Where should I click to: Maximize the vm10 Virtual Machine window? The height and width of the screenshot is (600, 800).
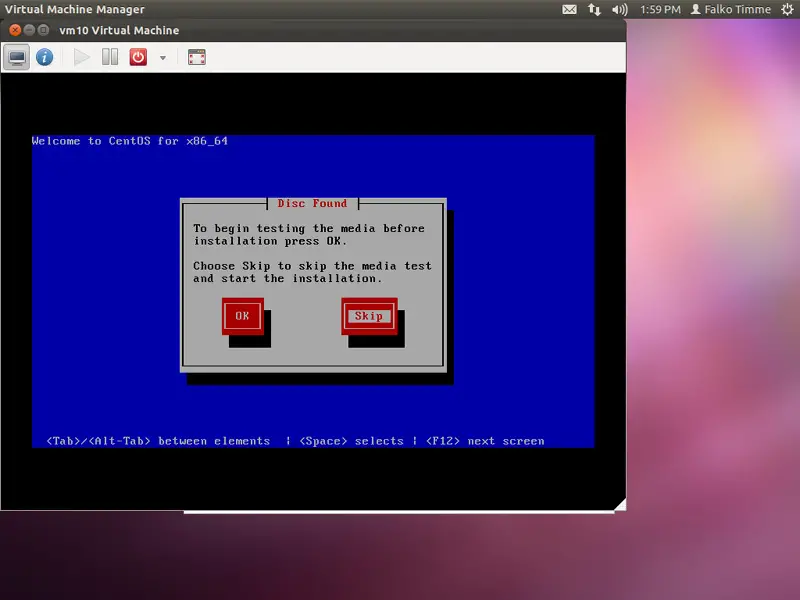coord(43,30)
